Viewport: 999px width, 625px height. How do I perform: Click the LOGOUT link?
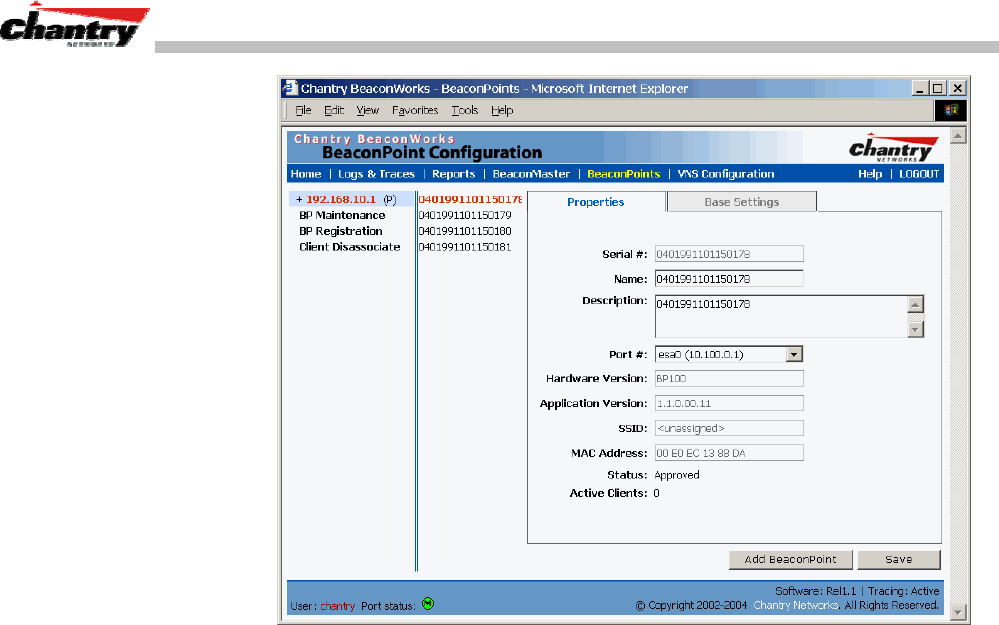pyautogui.click(x=919, y=174)
